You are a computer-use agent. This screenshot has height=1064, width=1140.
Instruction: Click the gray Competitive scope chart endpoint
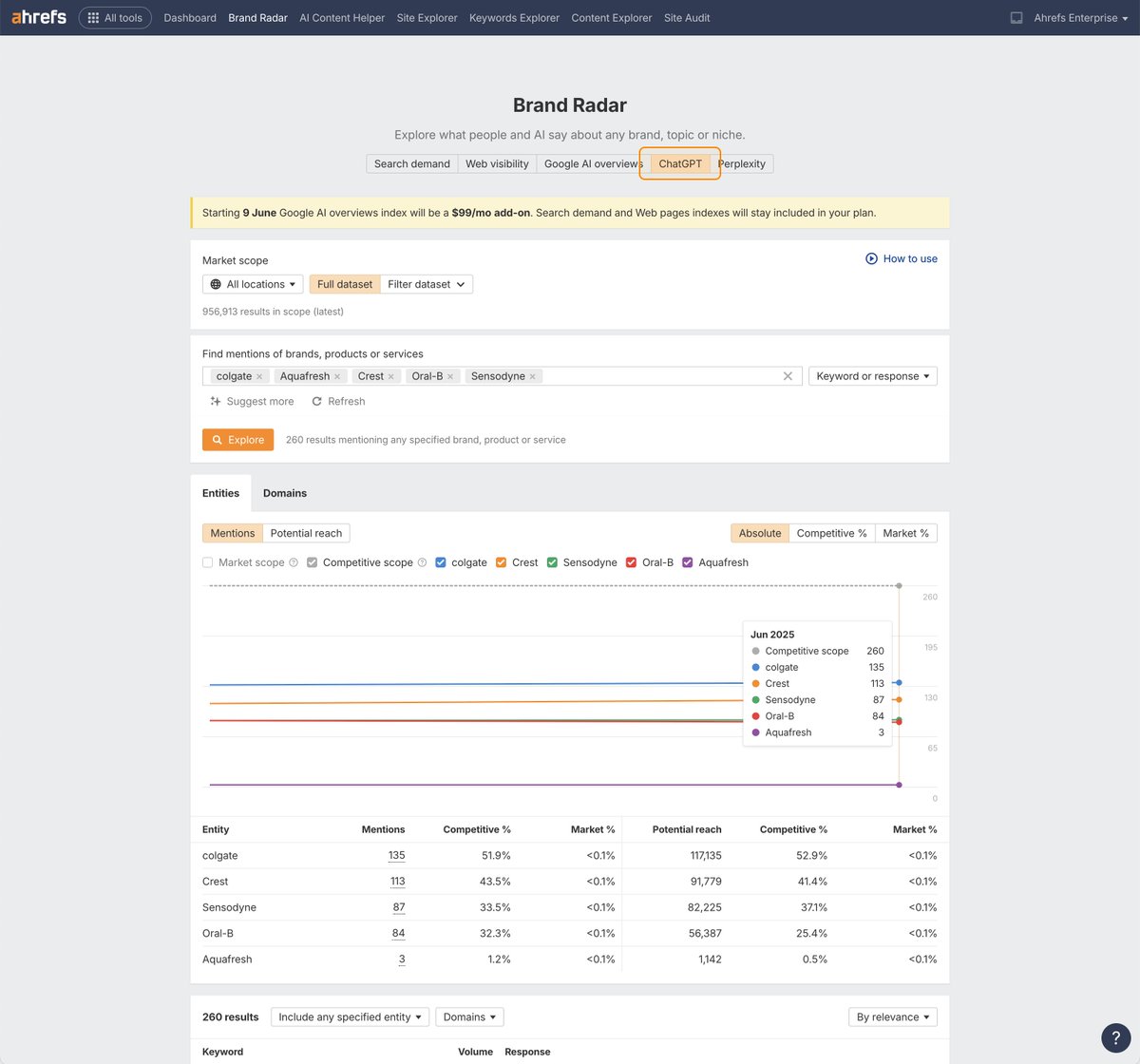[x=899, y=586]
